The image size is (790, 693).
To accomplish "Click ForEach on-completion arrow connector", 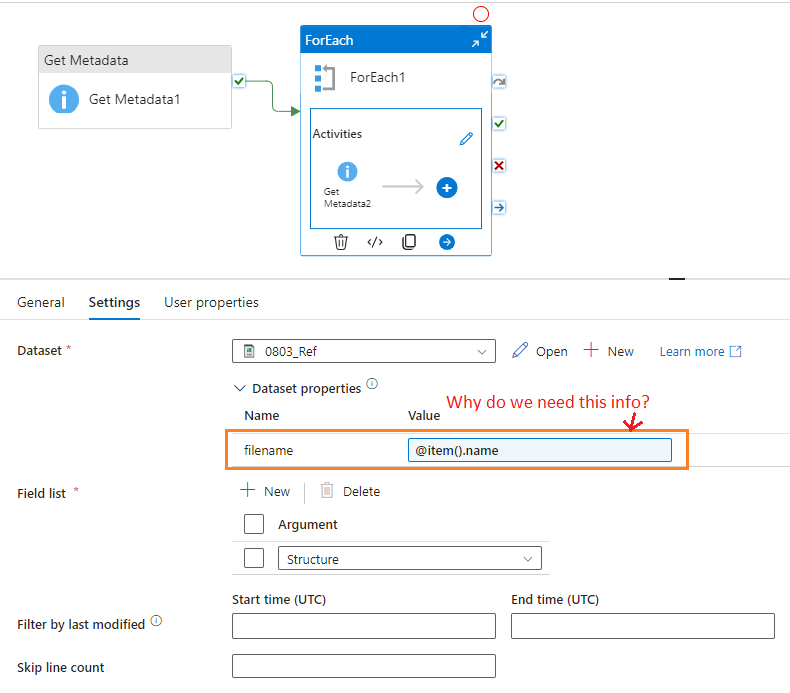I will point(499,207).
